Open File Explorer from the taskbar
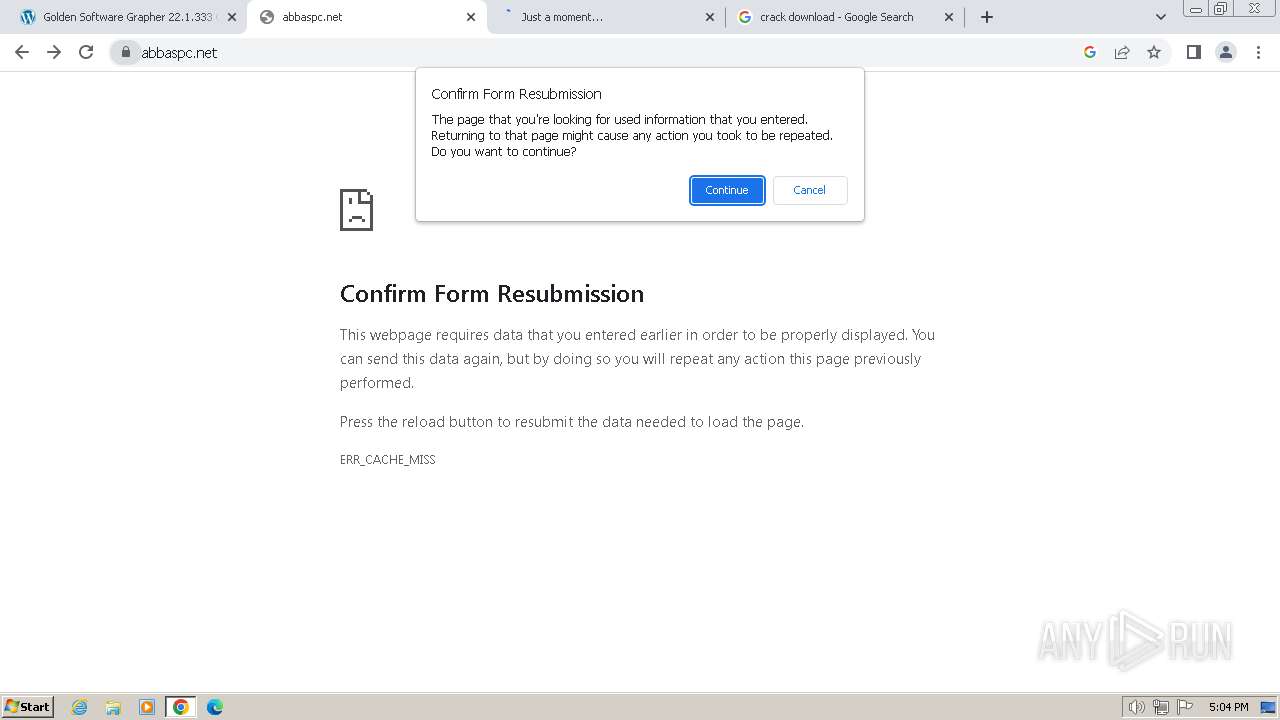Screen dimensions: 1280x720 [x=113, y=707]
